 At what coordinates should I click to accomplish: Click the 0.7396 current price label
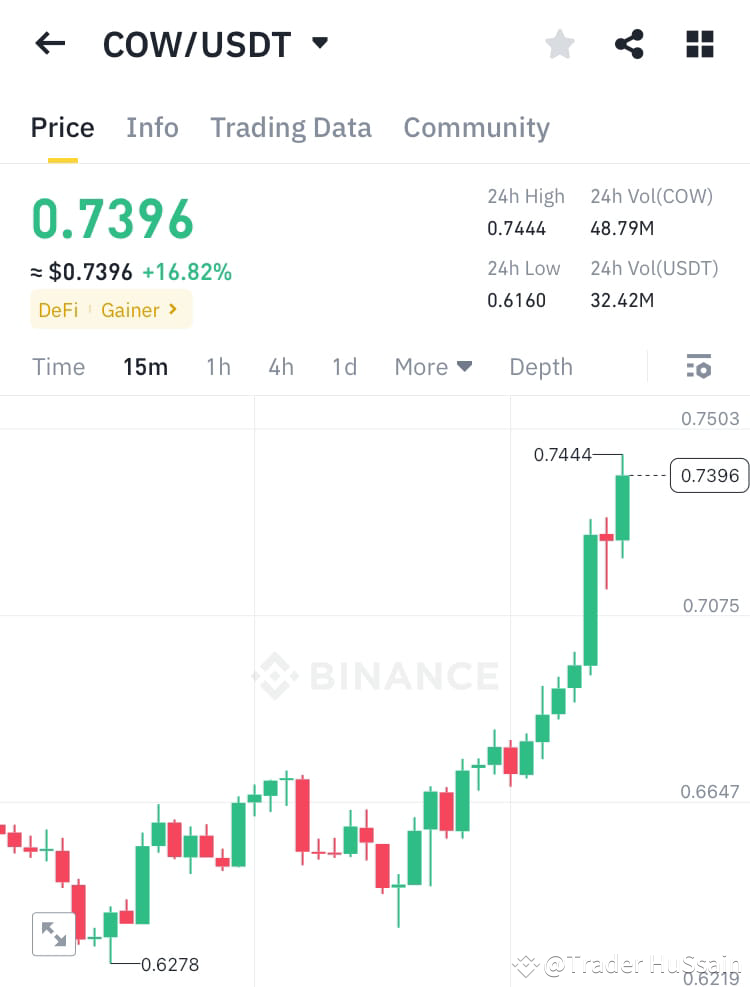(x=709, y=475)
